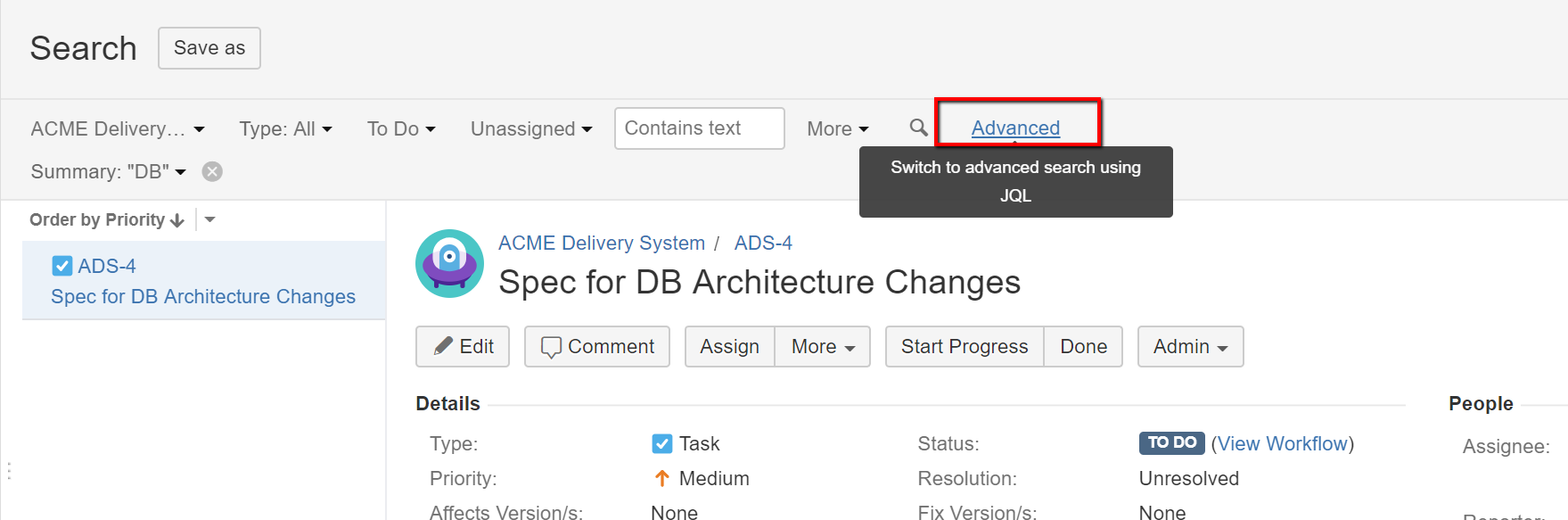The image size is (1568, 520).
Task: Click the Comment button
Action: (597, 346)
